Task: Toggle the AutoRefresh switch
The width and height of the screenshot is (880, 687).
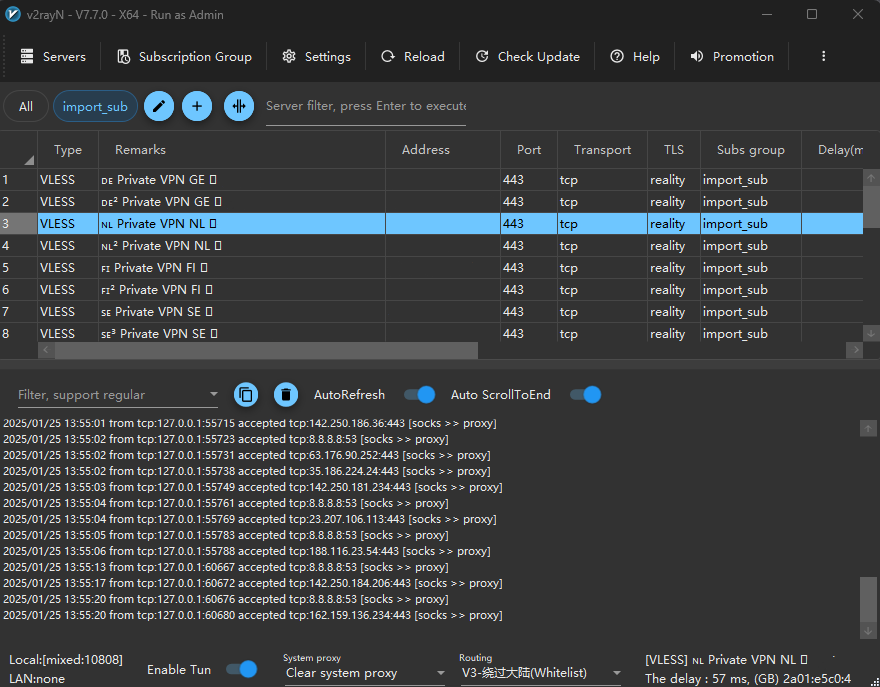Action: 420,395
